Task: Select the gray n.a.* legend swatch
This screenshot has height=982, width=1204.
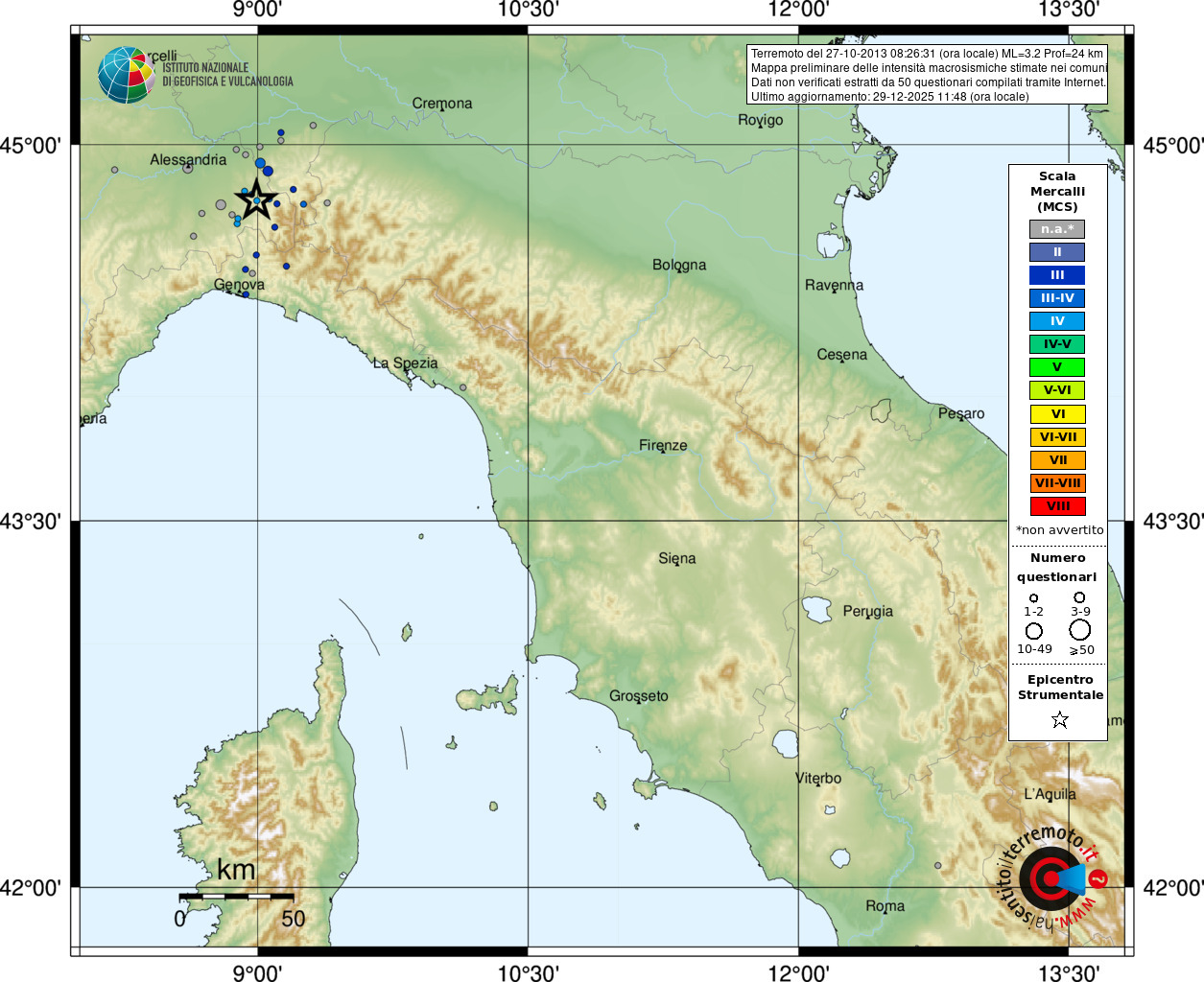Action: (x=1057, y=229)
